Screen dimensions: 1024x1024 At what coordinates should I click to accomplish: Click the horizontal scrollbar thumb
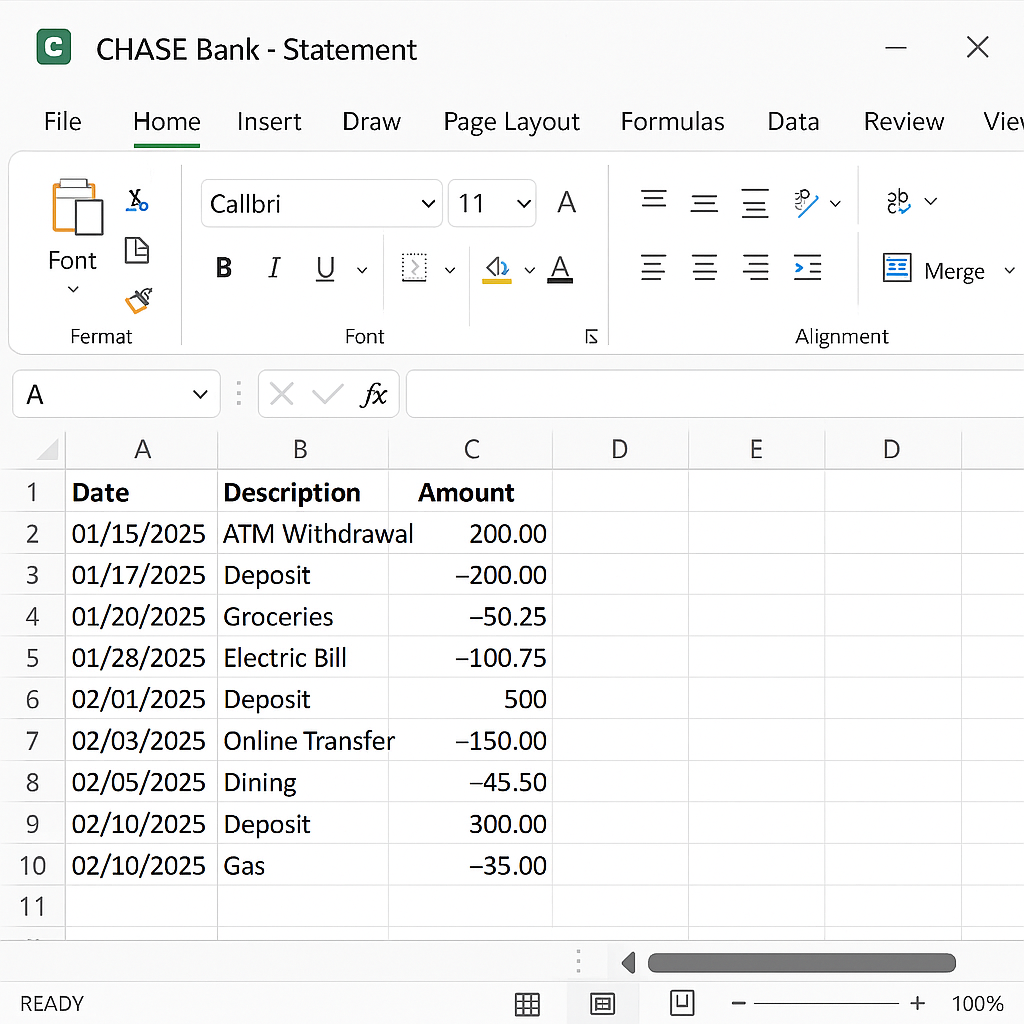(801, 963)
